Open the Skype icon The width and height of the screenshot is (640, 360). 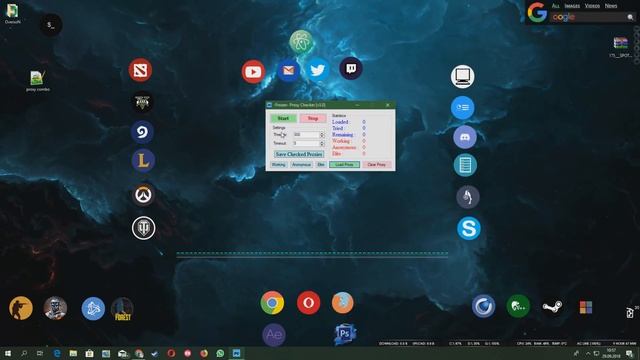(469, 228)
